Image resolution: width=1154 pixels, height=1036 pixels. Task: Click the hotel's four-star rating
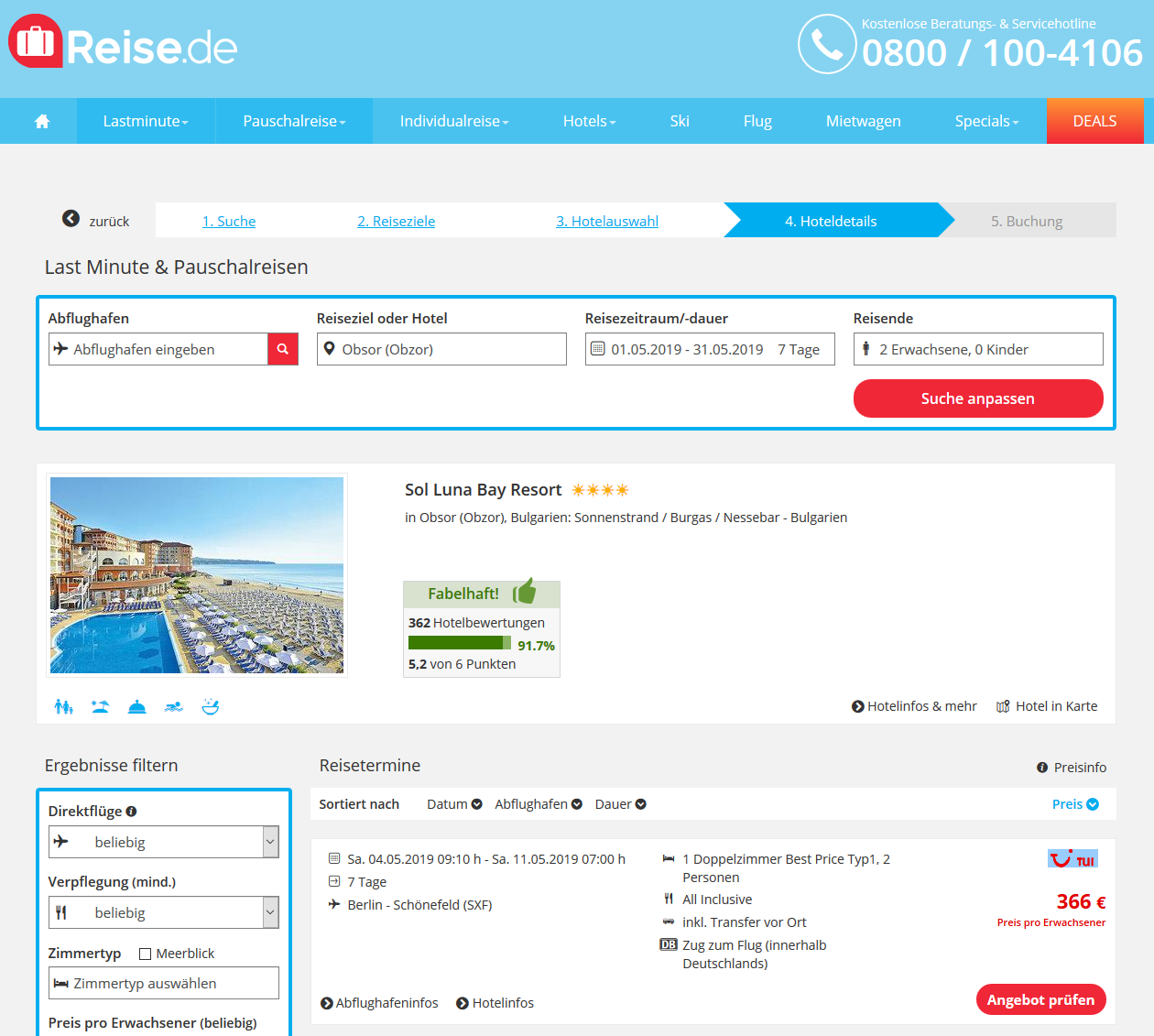click(600, 490)
